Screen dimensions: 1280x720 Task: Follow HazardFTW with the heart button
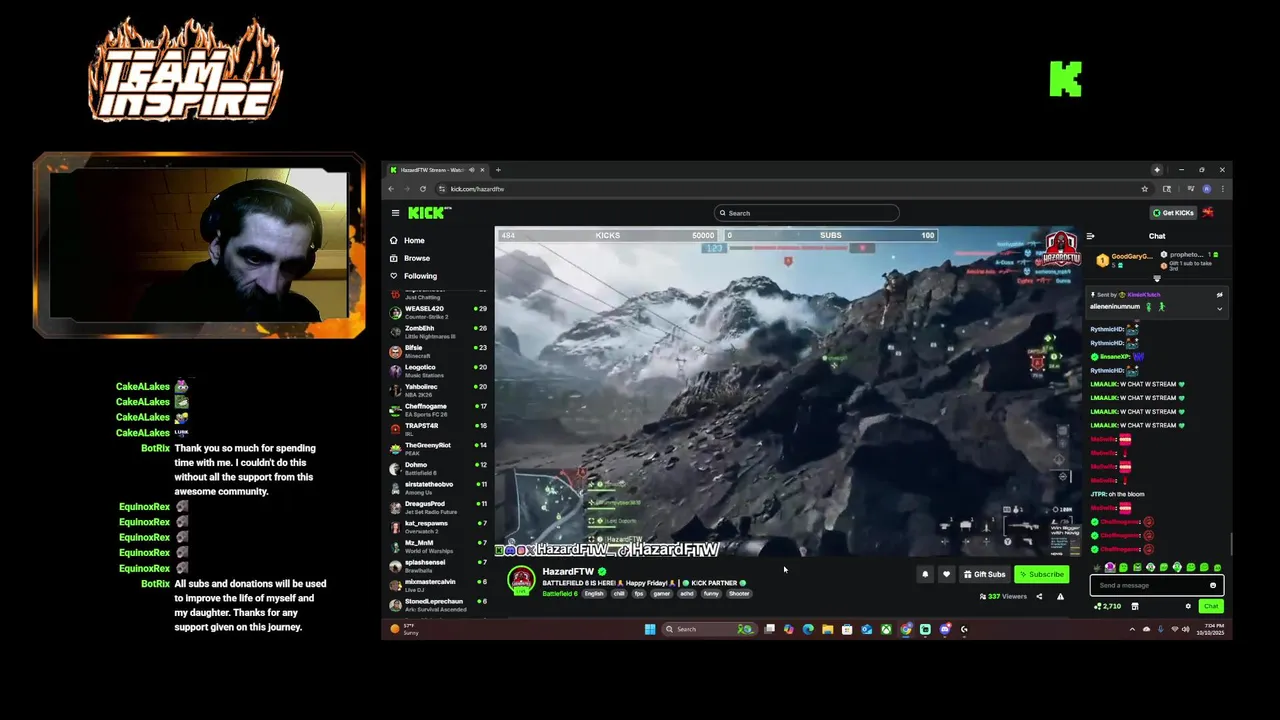[x=946, y=574]
